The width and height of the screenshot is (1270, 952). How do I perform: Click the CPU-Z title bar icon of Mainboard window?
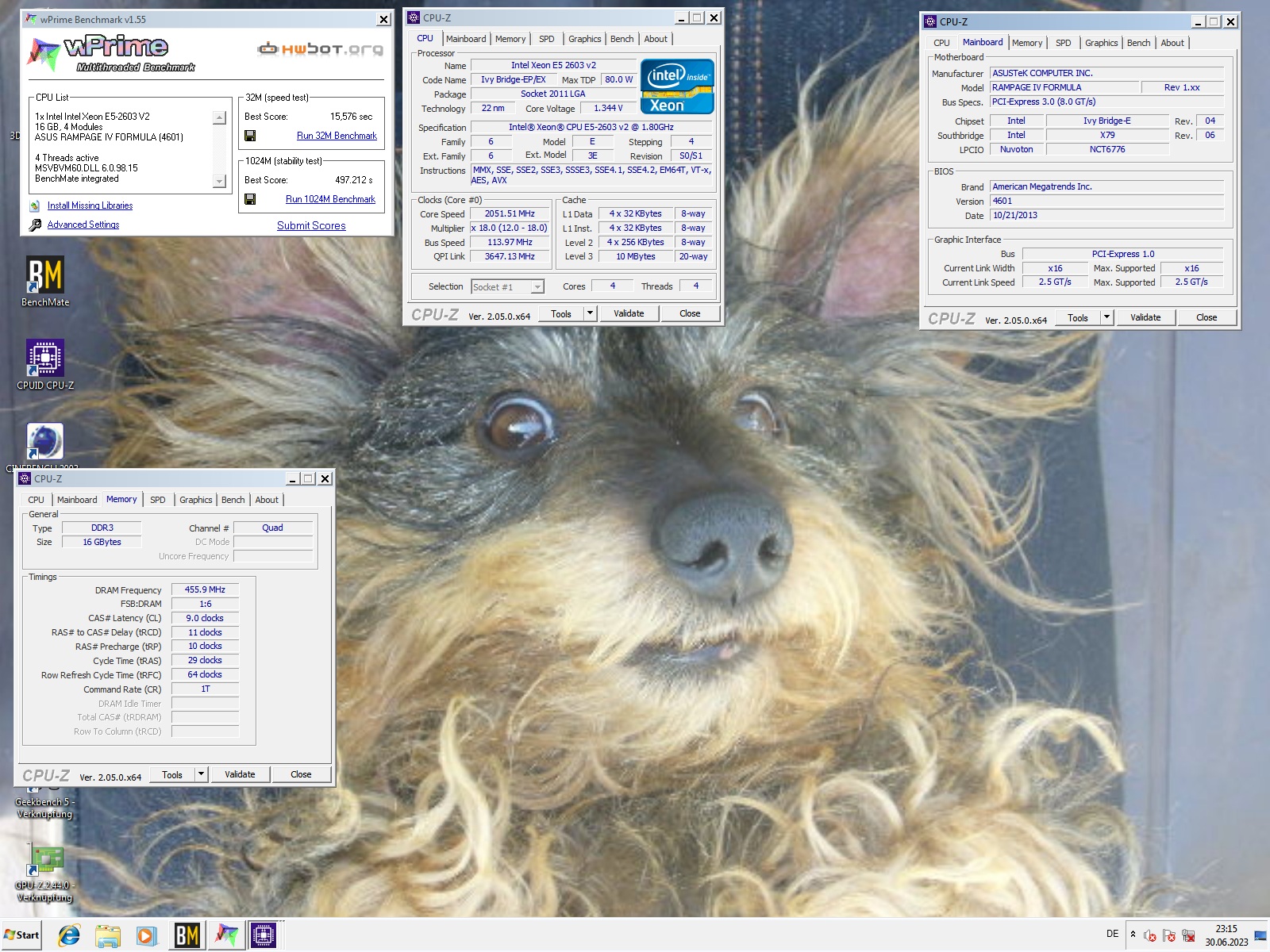click(930, 21)
